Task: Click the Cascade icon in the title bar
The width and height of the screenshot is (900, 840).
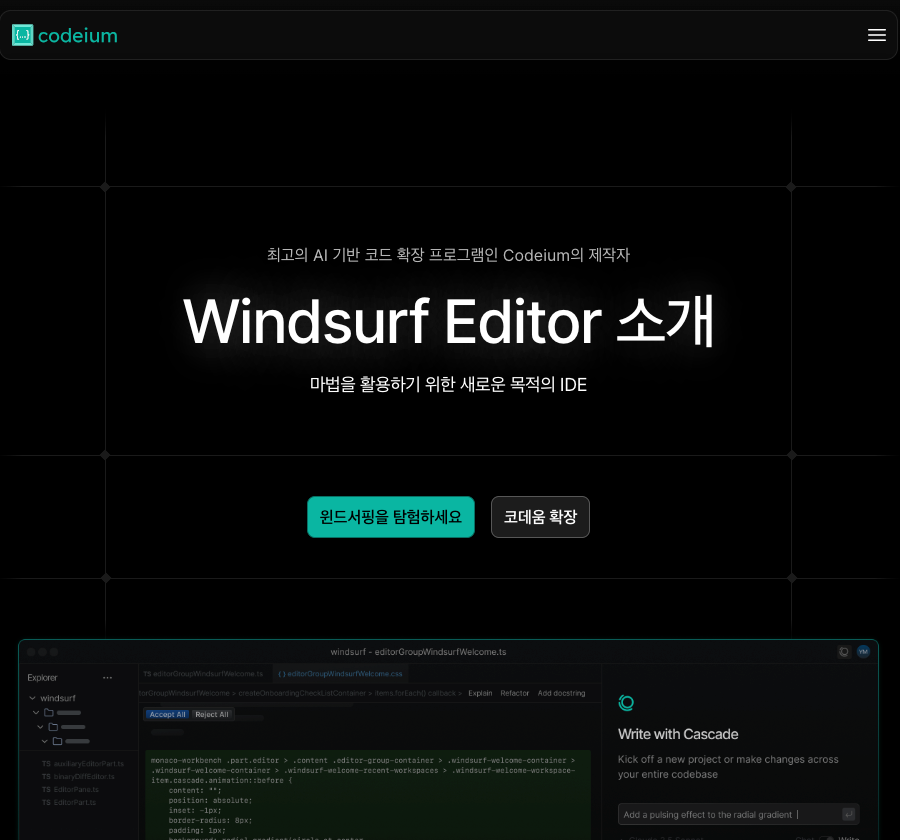Action: click(844, 652)
